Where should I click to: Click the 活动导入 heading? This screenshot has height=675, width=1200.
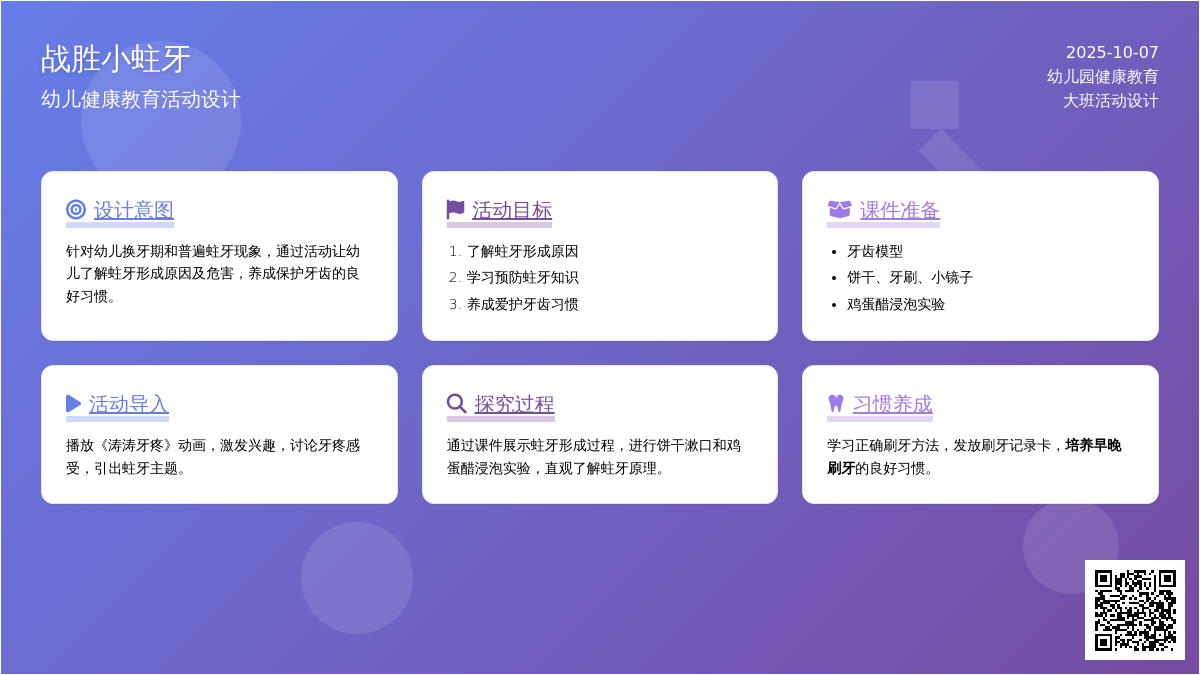click(x=129, y=404)
